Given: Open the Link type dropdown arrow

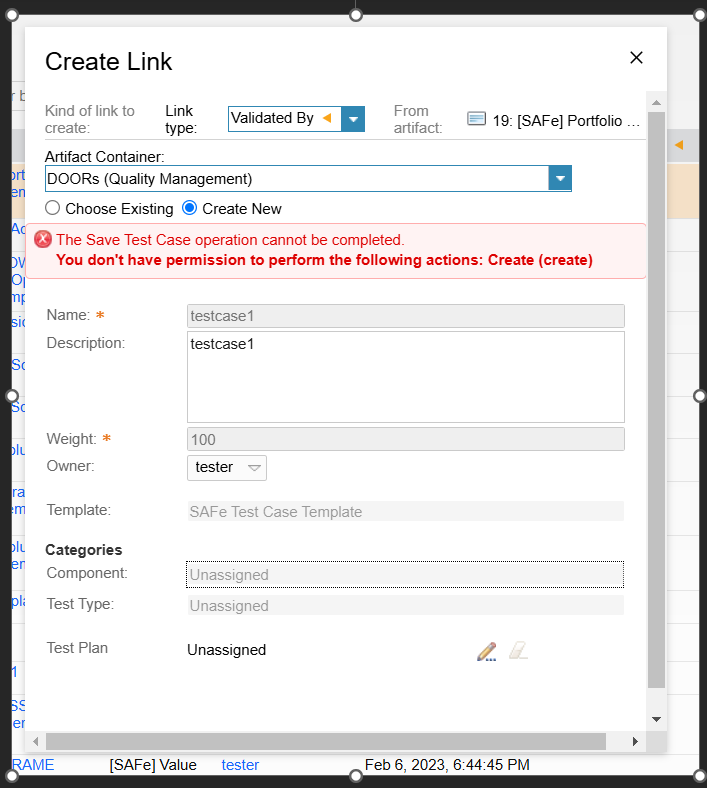Looking at the screenshot, I should 353,119.
